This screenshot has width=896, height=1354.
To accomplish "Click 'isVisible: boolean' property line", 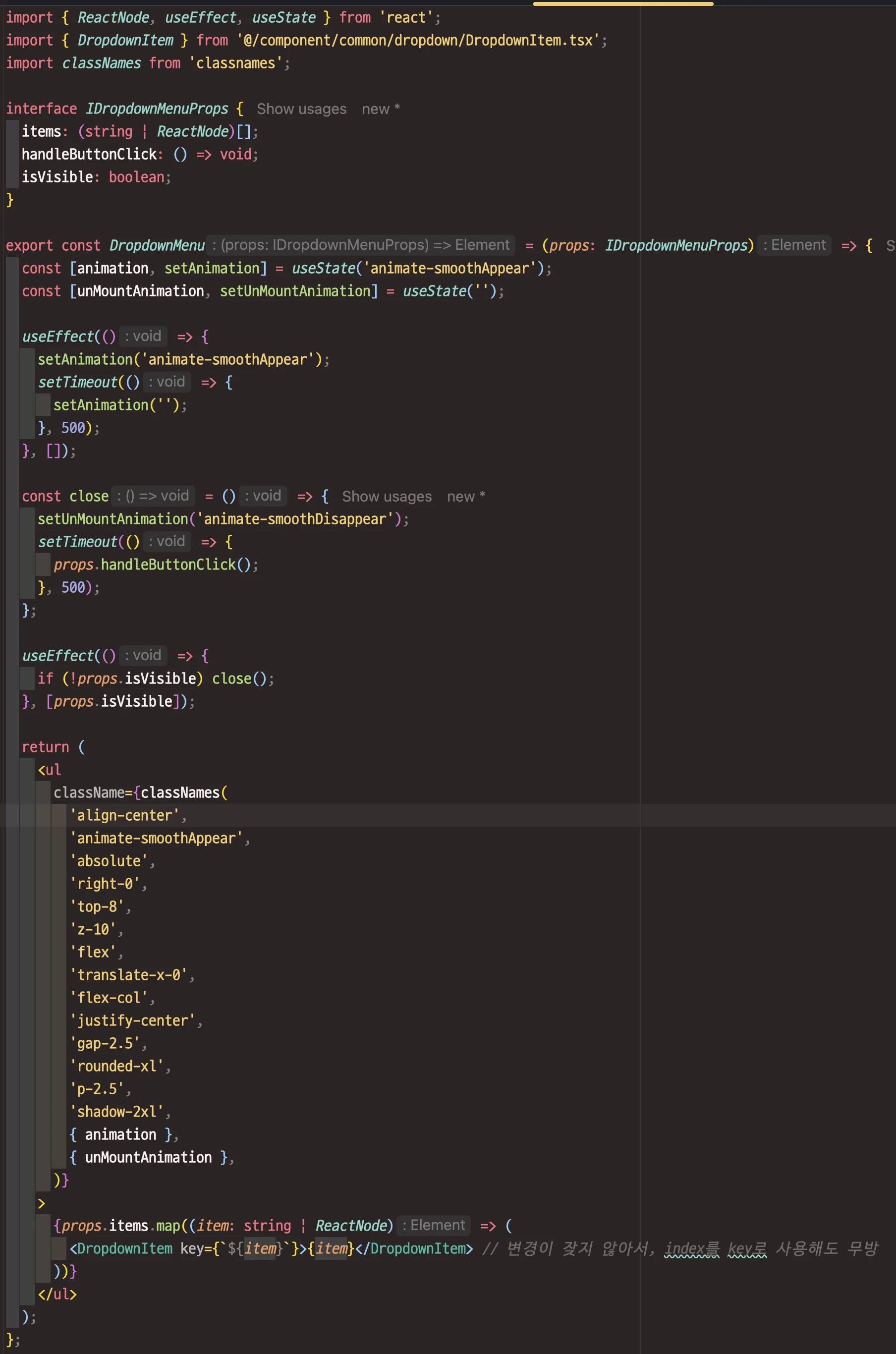I will click(96, 177).
